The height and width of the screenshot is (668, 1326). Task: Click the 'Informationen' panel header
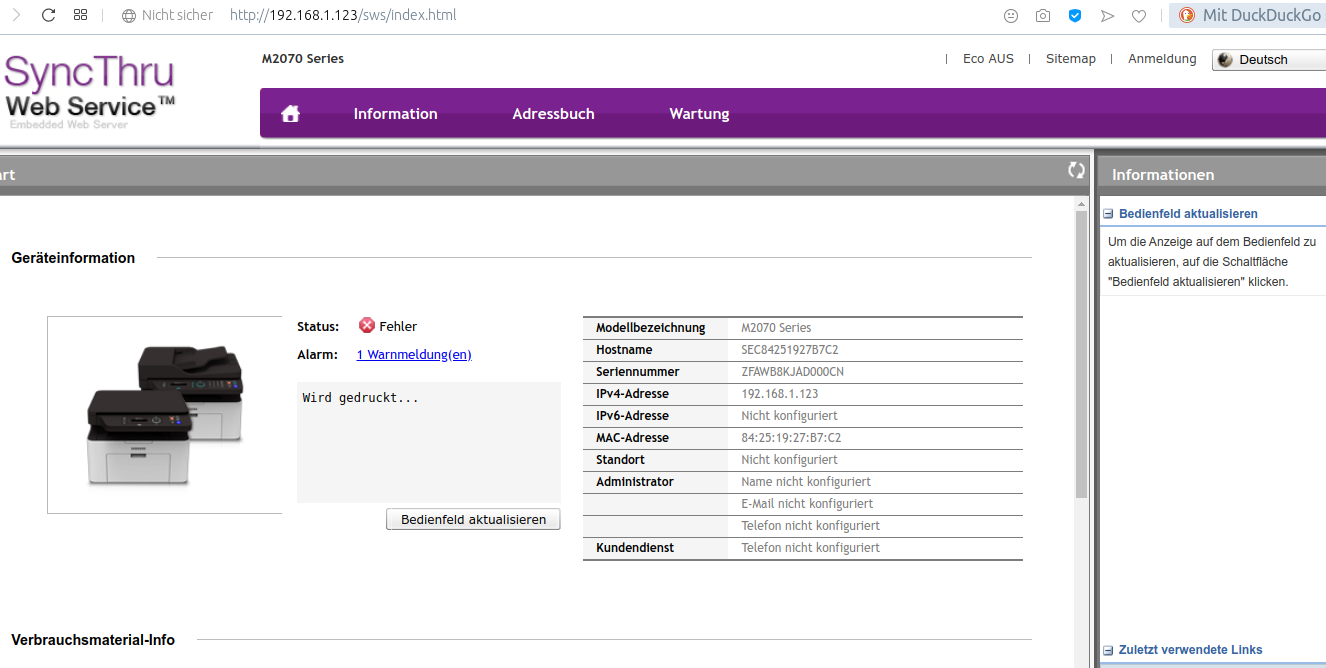click(1163, 174)
